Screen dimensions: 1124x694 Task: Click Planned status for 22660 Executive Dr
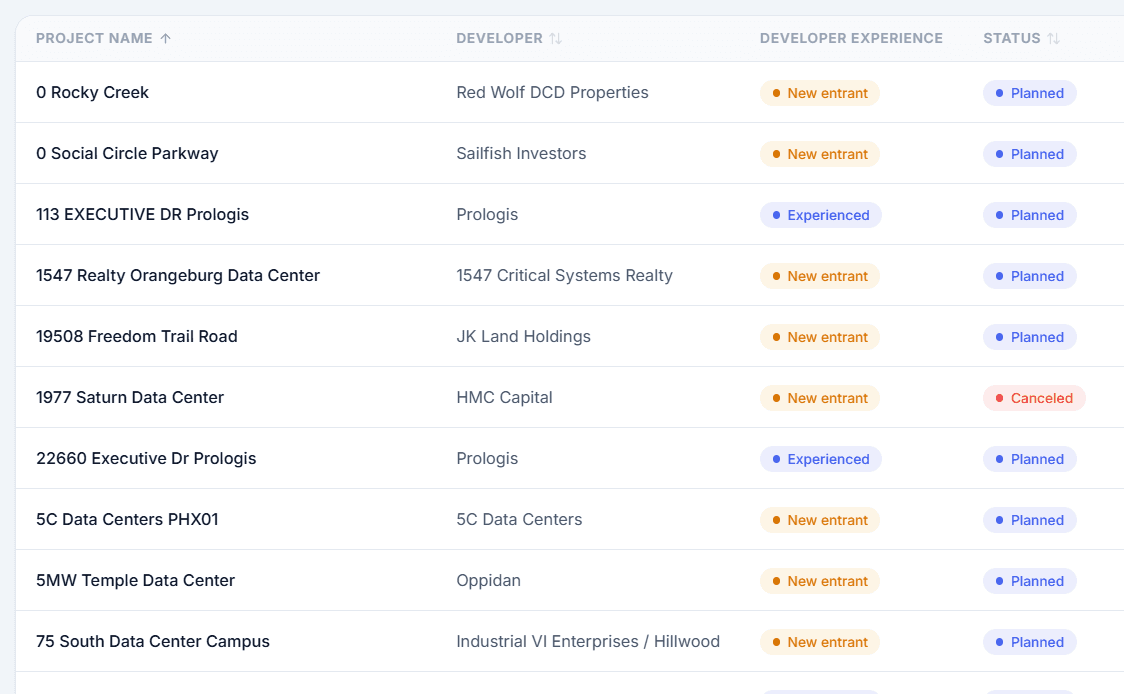(x=1029, y=459)
